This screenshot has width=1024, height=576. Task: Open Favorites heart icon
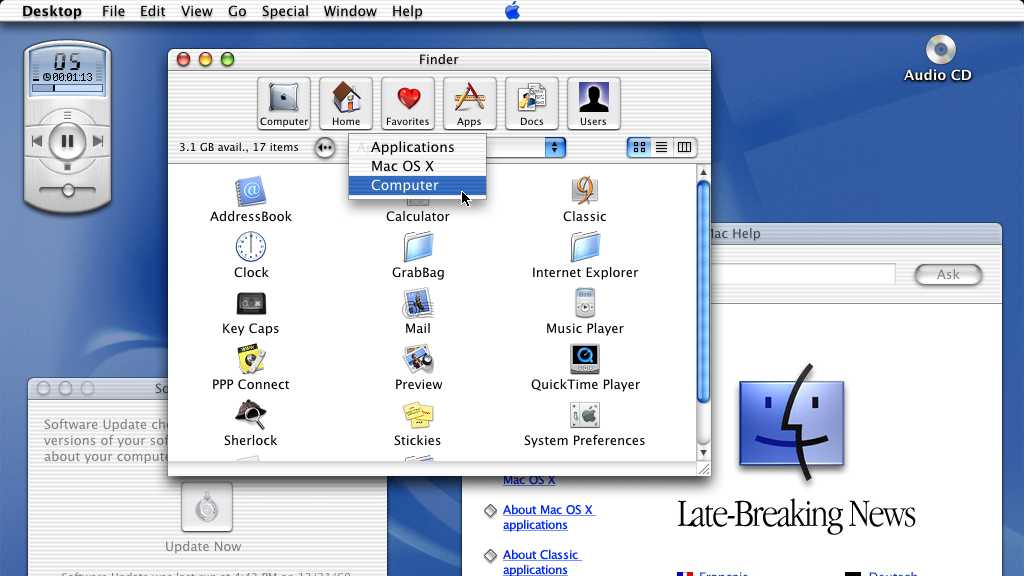pyautogui.click(x=408, y=103)
